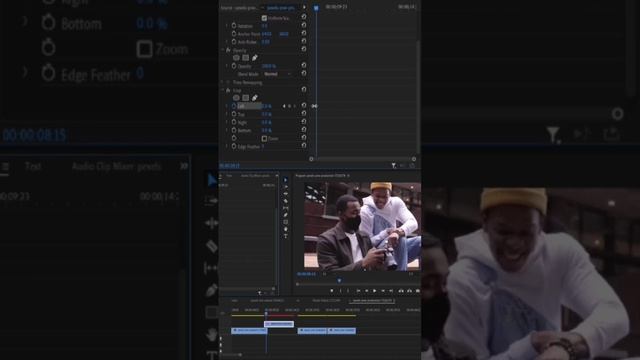
Task: Expand the Crop Bottom property row
Action: tap(227, 130)
